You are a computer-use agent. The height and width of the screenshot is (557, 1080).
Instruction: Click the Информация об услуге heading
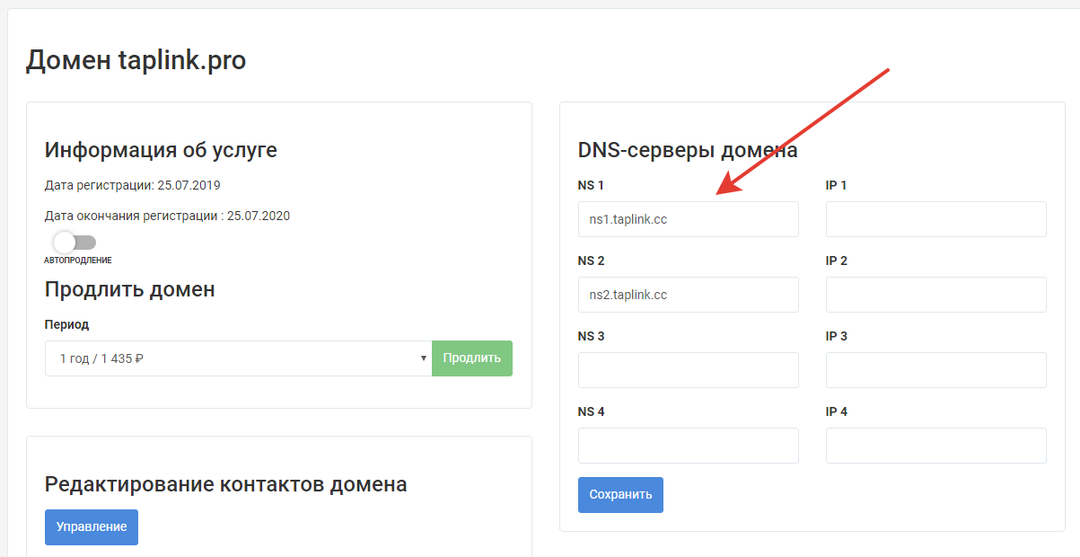point(160,149)
